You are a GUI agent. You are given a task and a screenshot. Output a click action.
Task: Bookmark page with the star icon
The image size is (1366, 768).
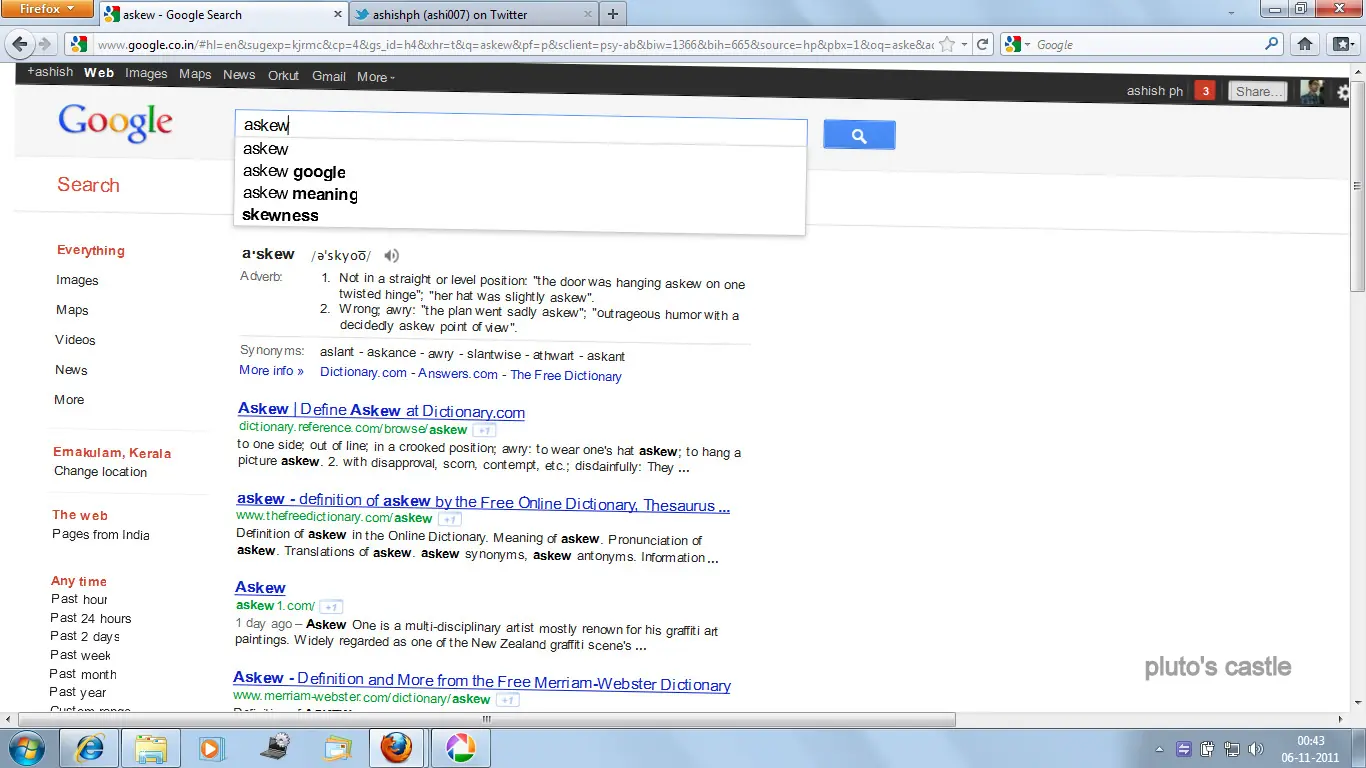947,45
